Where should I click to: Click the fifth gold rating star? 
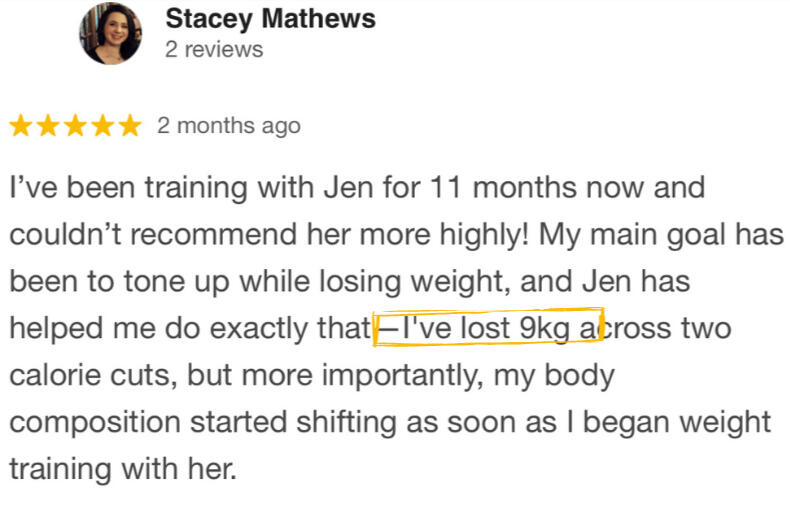click(129, 127)
